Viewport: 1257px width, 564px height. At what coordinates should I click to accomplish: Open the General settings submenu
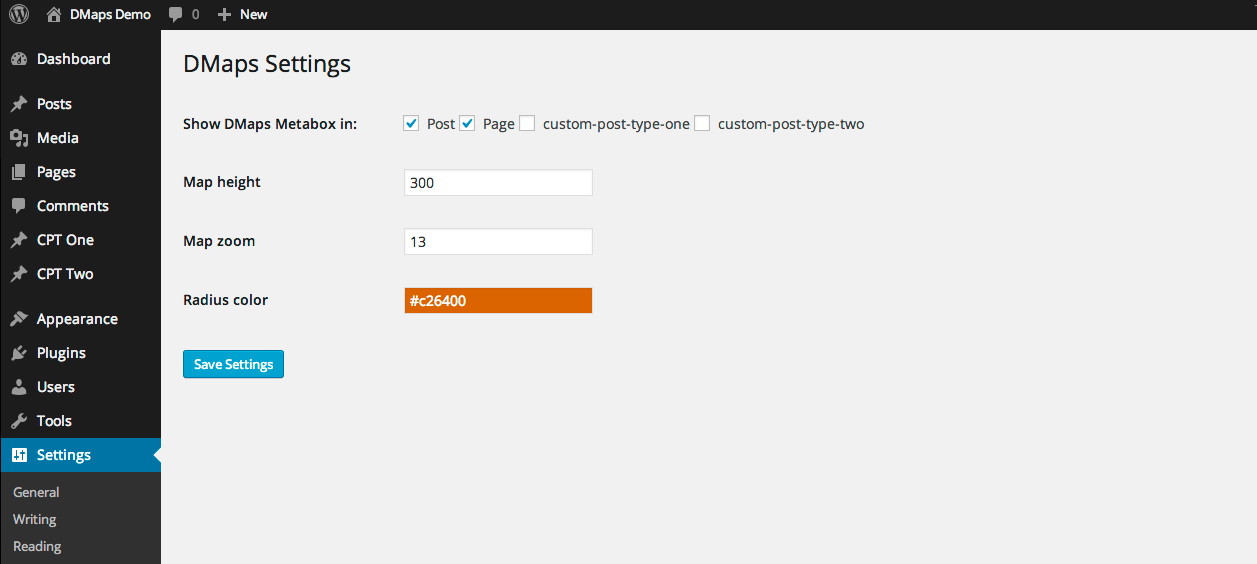(x=36, y=492)
